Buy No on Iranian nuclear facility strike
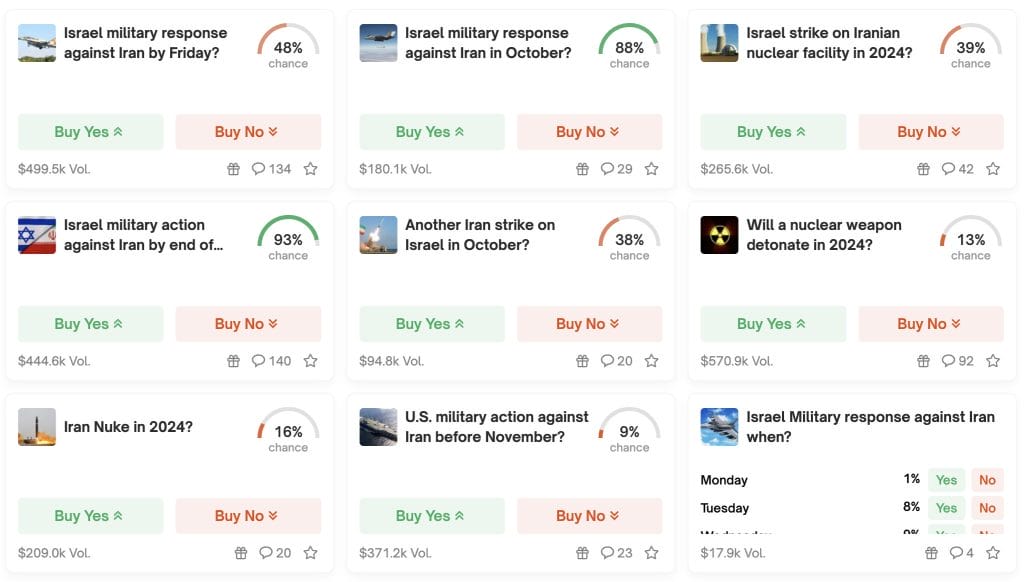Viewport: 1024px width, 582px height. [931, 132]
